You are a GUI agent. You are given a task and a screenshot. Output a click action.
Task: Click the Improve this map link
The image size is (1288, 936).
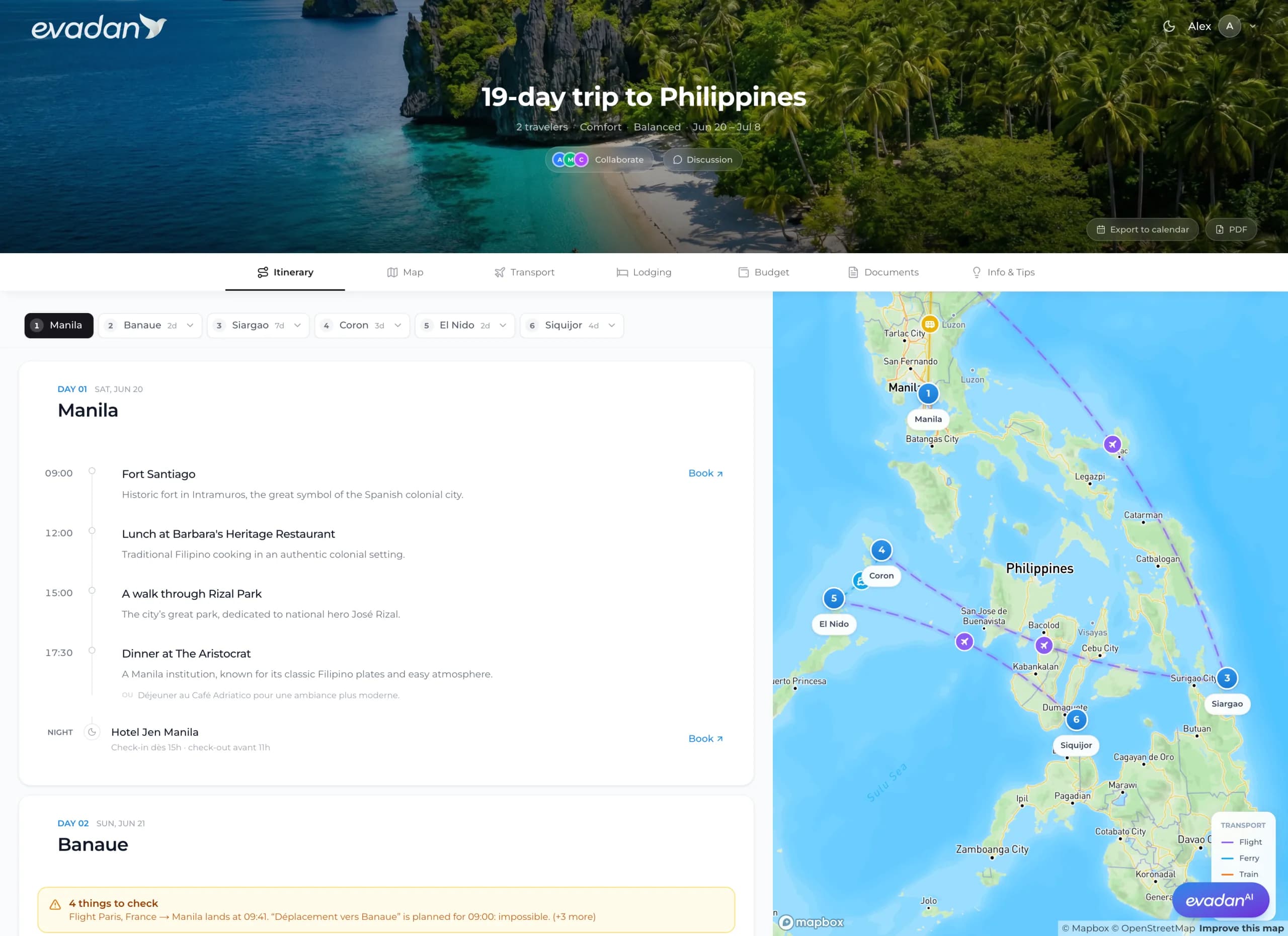click(1241, 928)
